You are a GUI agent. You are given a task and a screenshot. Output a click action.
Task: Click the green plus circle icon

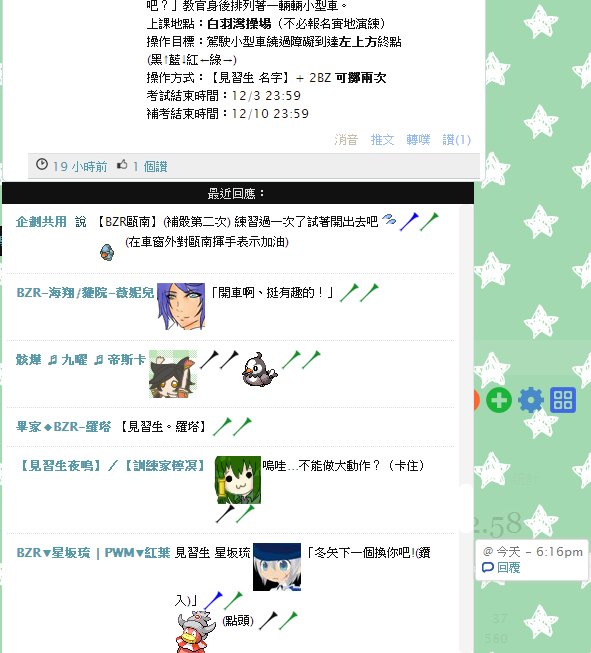pos(499,400)
